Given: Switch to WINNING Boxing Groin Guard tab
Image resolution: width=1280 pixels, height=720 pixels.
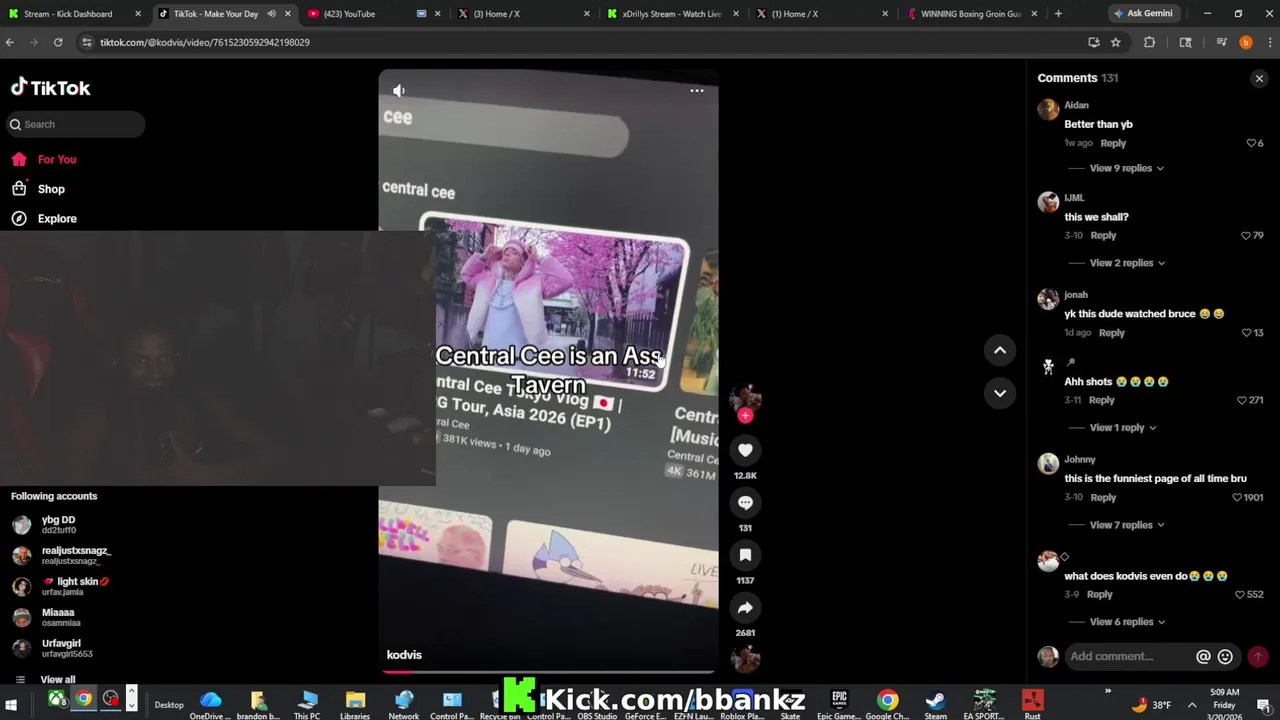Looking at the screenshot, I should 970,14.
